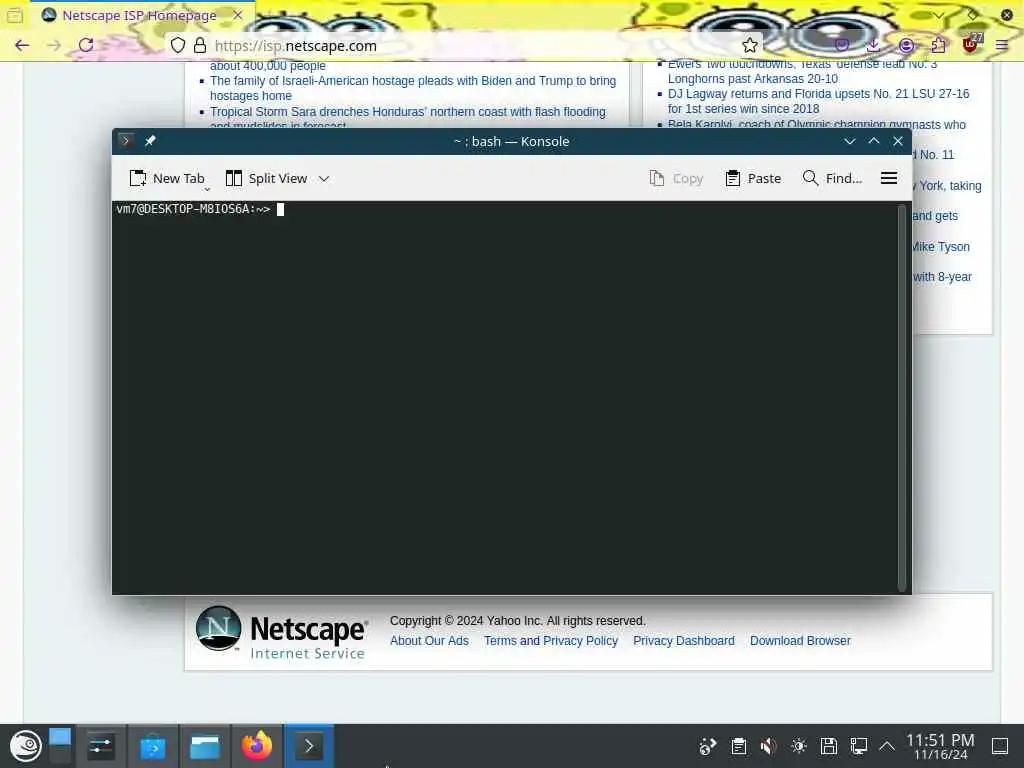Switch to Firefox in the taskbar
This screenshot has width=1024, height=768.
click(x=257, y=746)
